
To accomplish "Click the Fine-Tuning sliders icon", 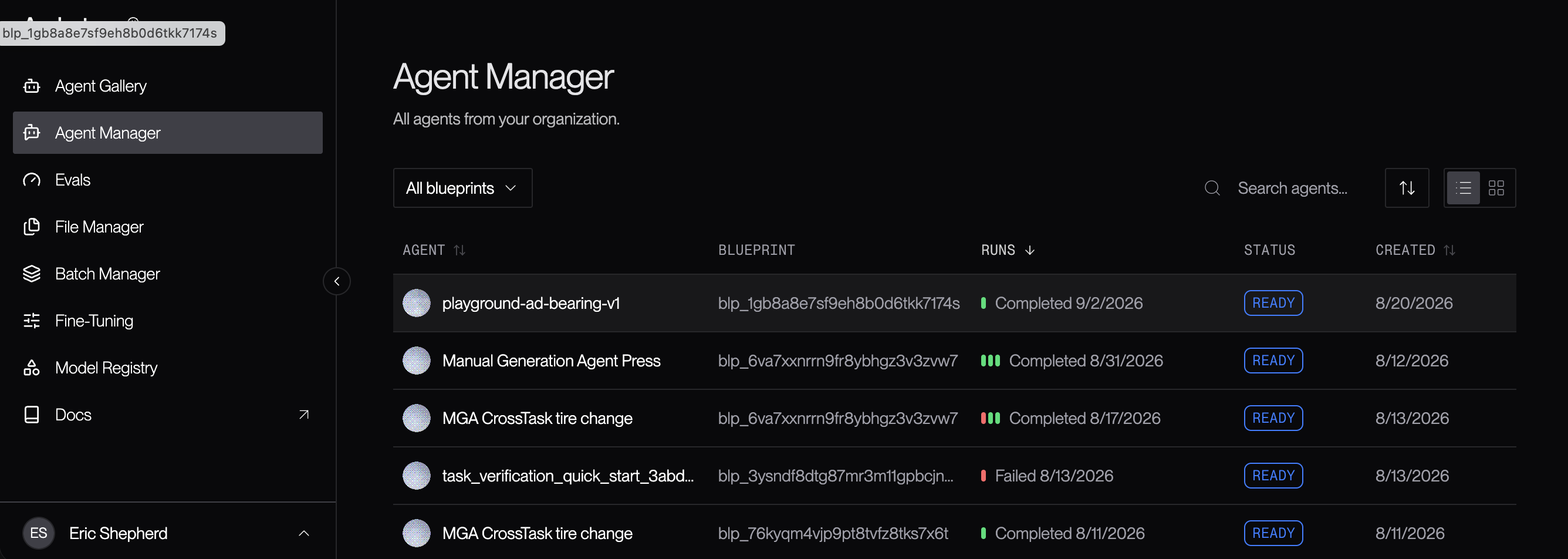I will coord(32,320).
